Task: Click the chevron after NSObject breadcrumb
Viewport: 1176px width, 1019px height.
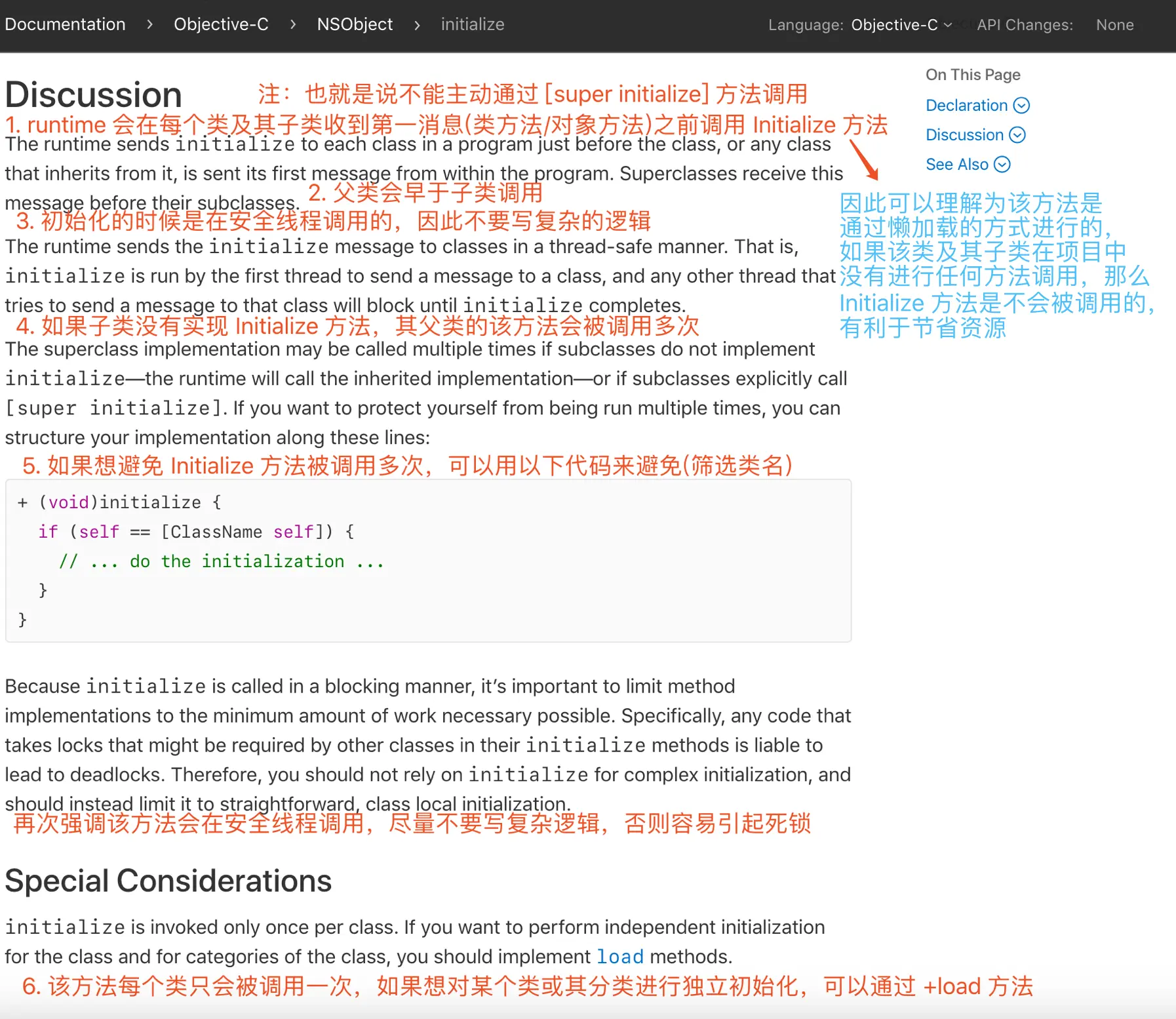Action: pos(417,24)
